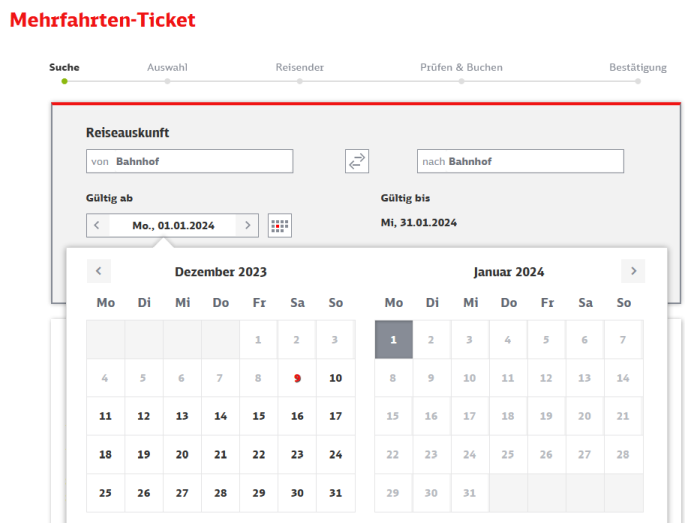The image size is (685, 523).
Task: Select the Auswahl progress step
Action: click(x=167, y=67)
